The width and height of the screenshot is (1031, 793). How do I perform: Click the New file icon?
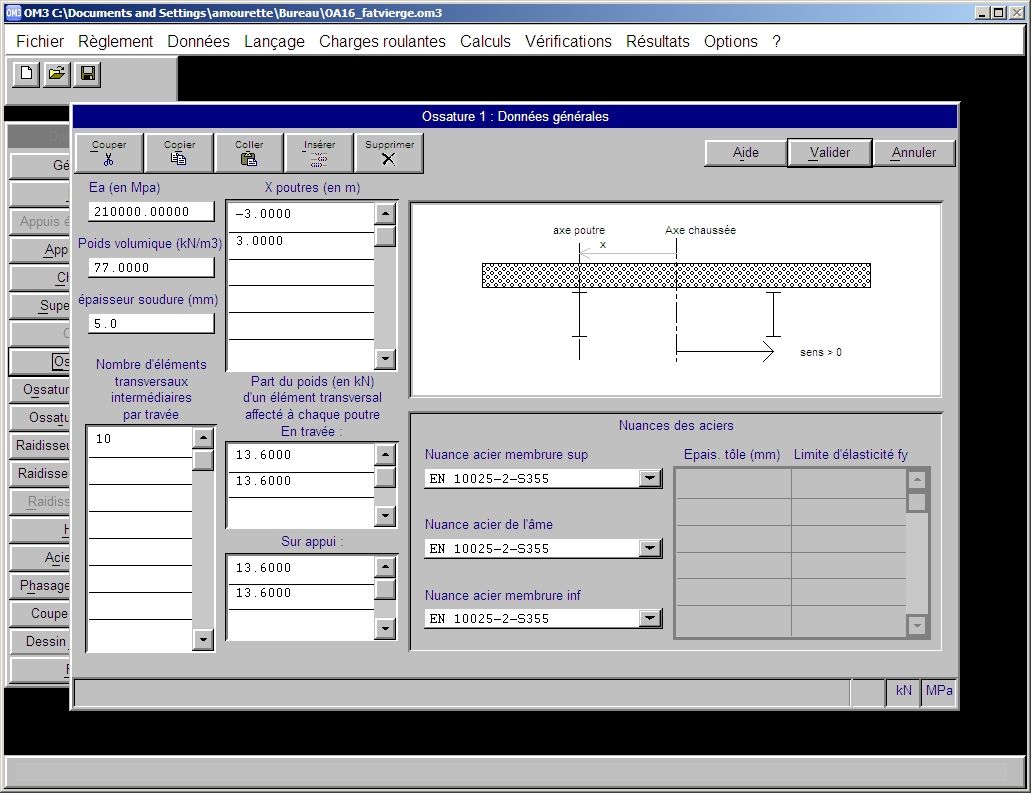coord(26,74)
